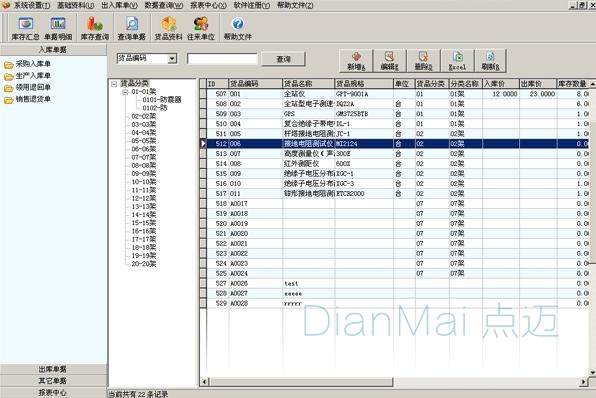Screen dimensions: 596x398
Task: Collapse the 01-01架 tree node
Action: [x=125, y=92]
